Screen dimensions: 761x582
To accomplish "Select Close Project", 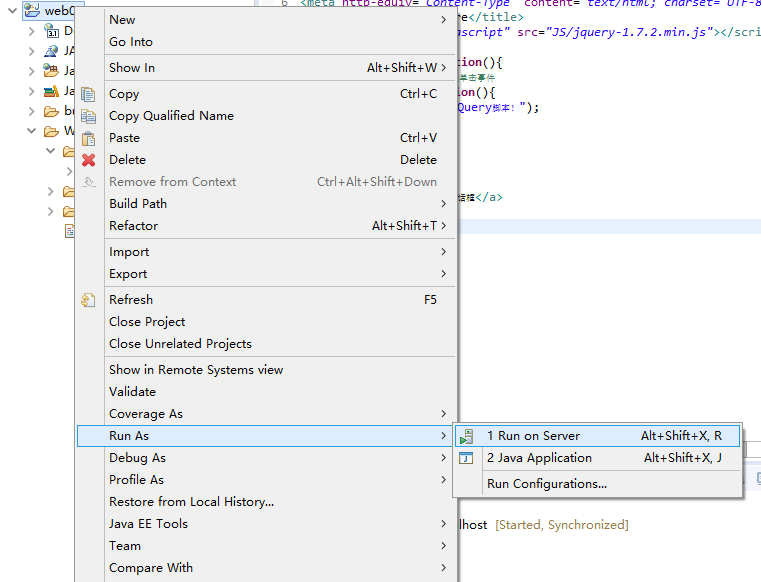I will (x=266, y=322).
